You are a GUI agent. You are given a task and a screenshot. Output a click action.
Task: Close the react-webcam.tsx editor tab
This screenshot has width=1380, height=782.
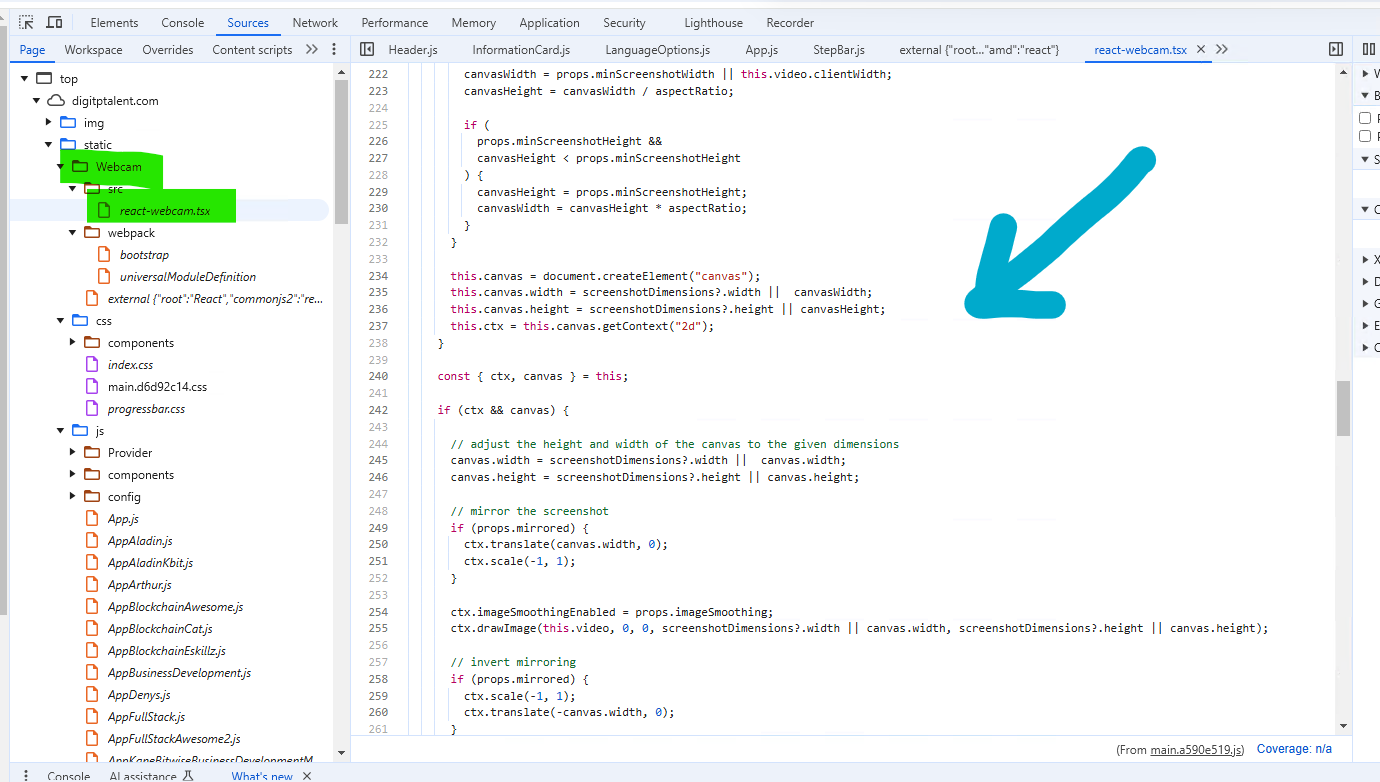[1201, 49]
